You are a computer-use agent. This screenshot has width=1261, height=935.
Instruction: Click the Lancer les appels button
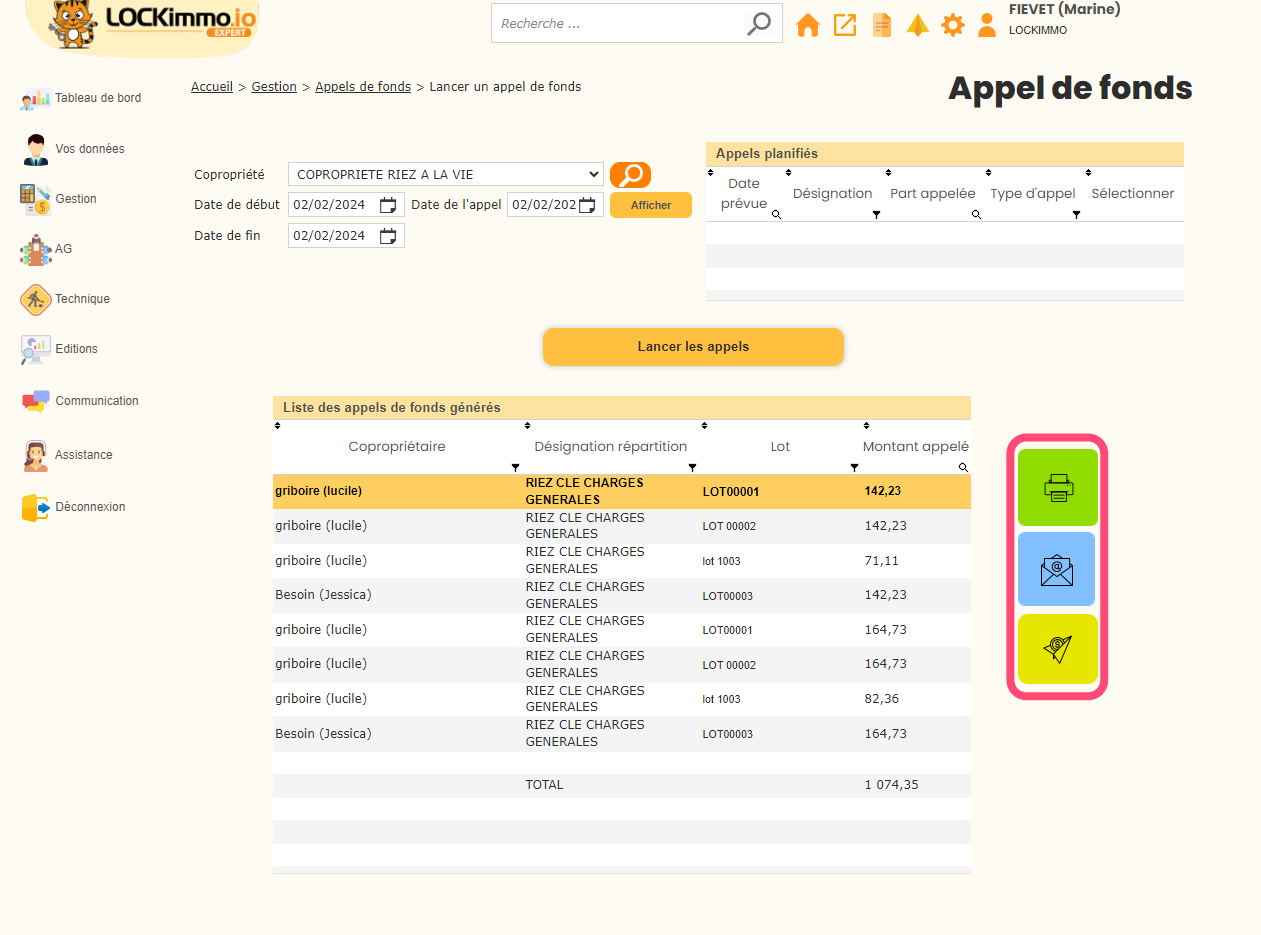[x=693, y=347]
